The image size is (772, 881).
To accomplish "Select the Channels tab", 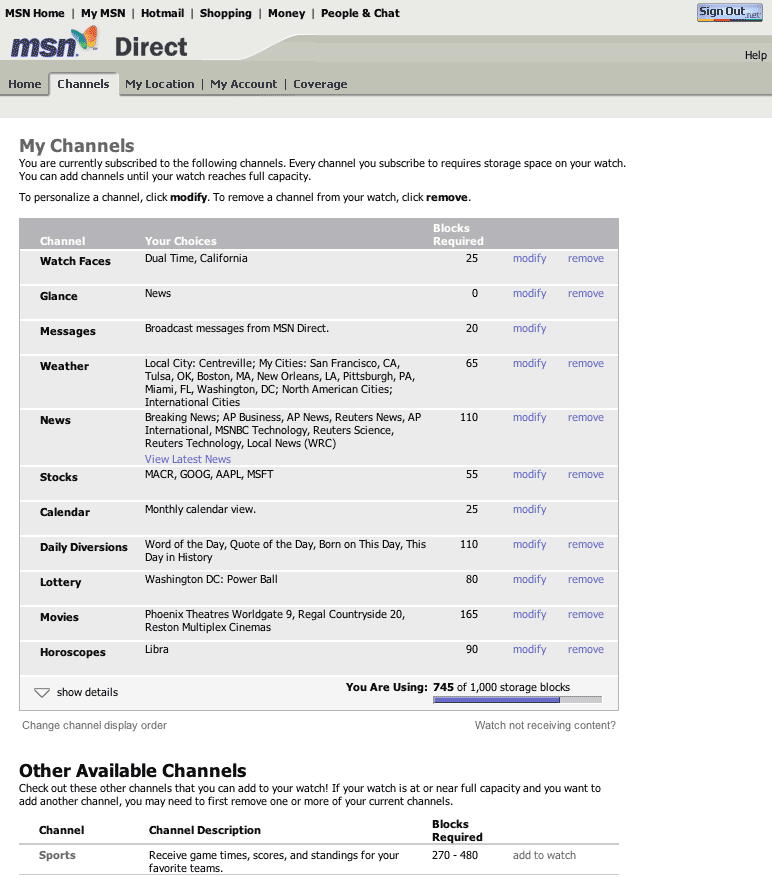I will [x=83, y=84].
